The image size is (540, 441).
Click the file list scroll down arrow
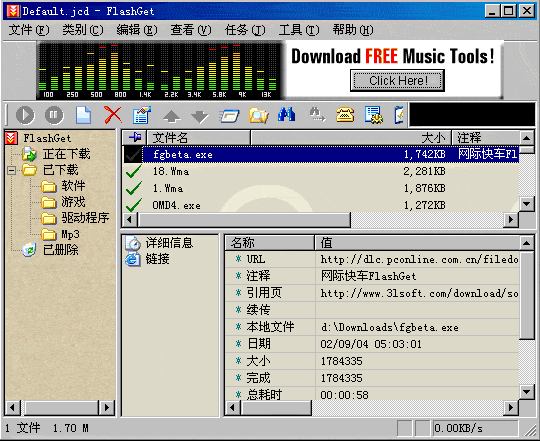coord(526,203)
